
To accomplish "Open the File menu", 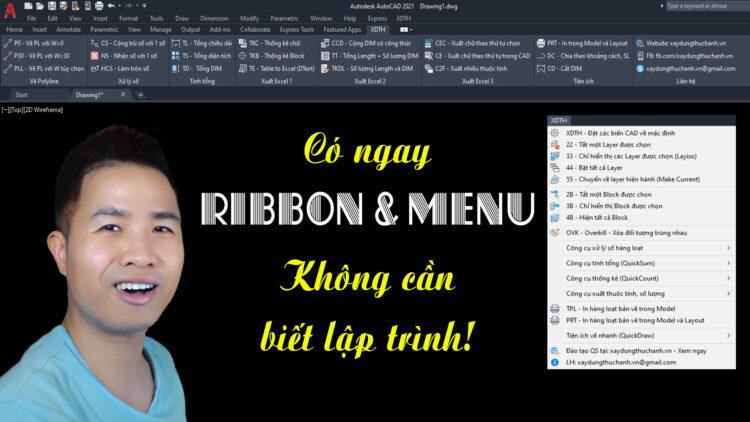I will (31, 19).
